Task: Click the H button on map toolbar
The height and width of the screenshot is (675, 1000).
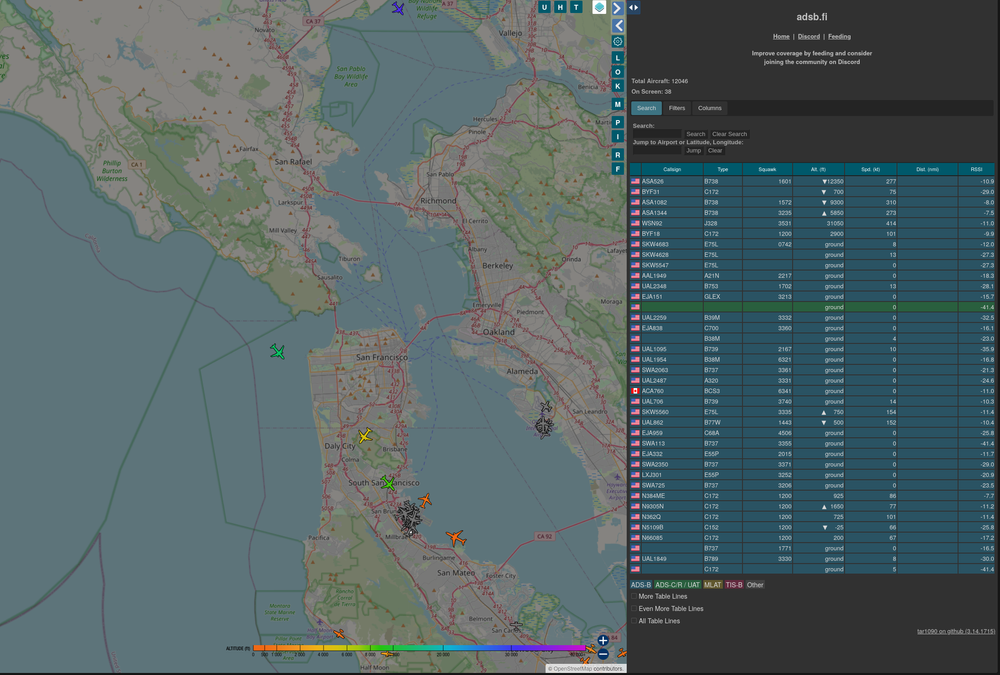Action: (x=559, y=7)
